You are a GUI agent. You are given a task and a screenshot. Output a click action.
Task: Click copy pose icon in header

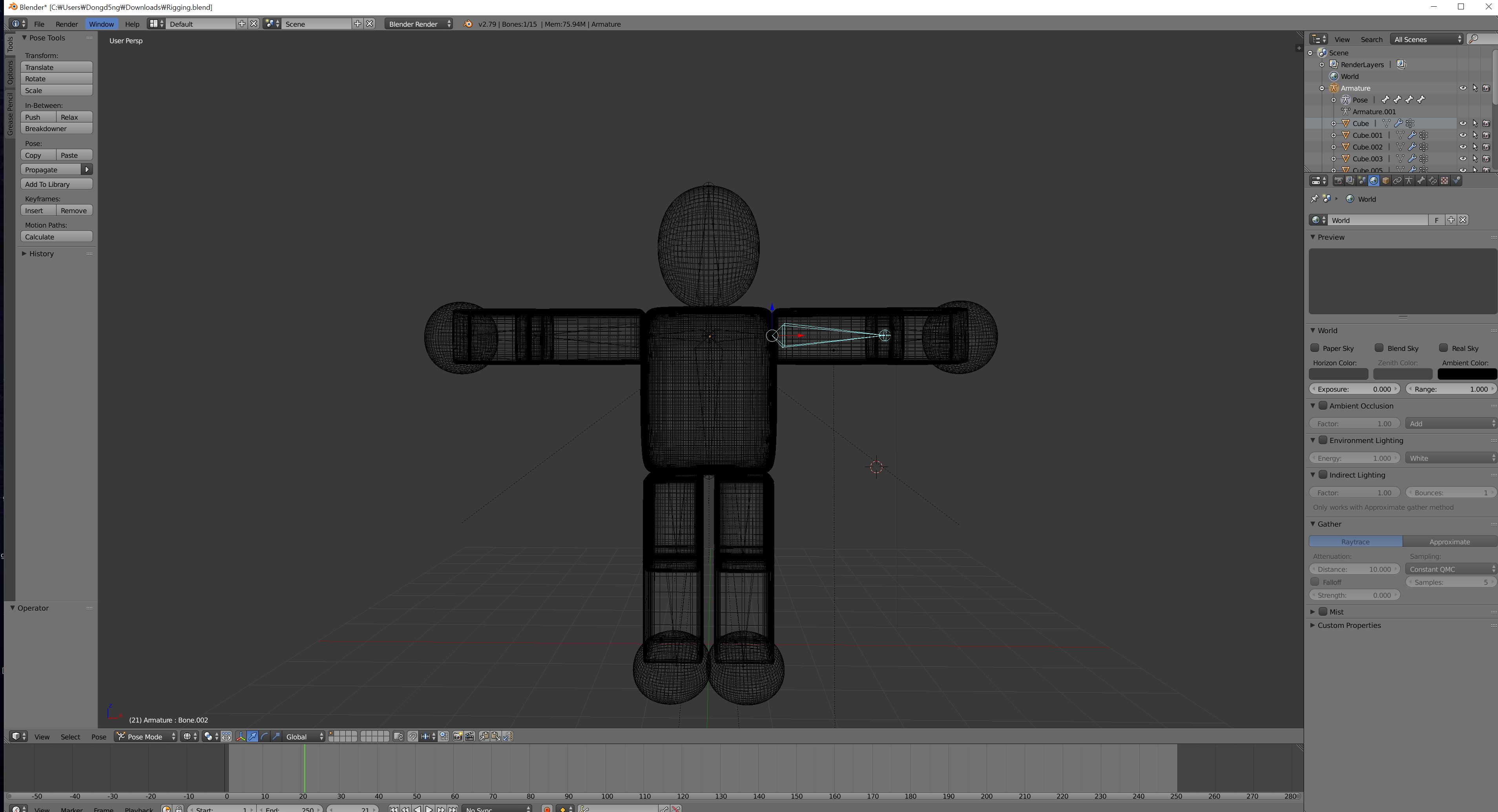(484, 736)
